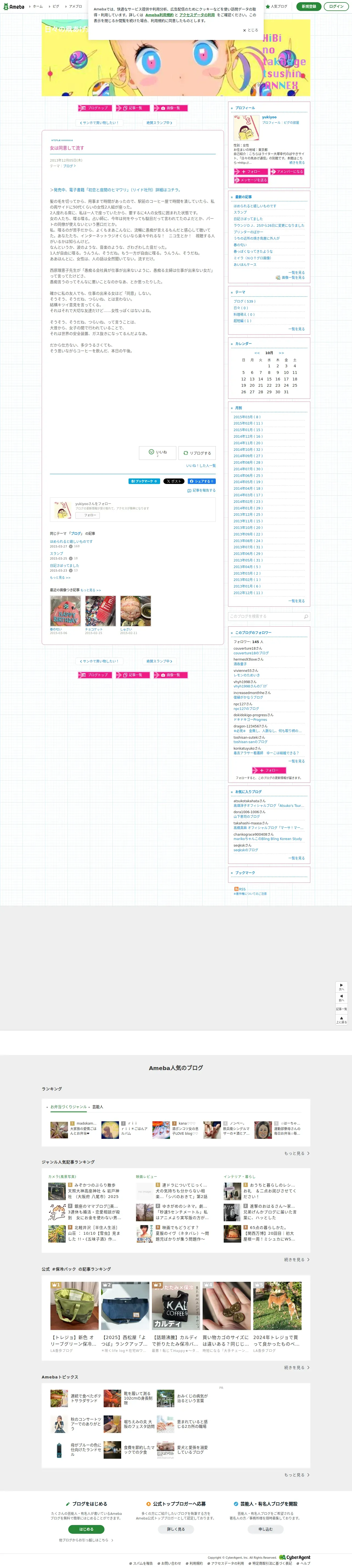Viewport: 352px width, 1568px height.
Task: Open 画像一覧を見る under latest articles
Action: (291, 277)
